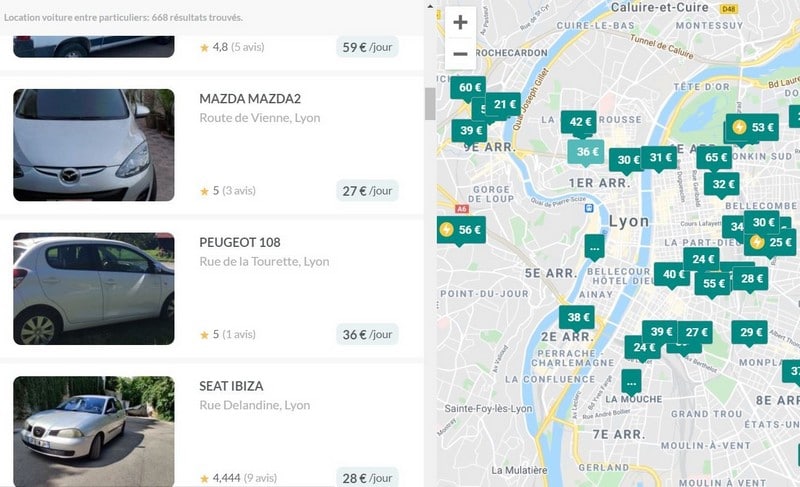
Task: Select the electric 53 € map marker
Action: pos(753,127)
